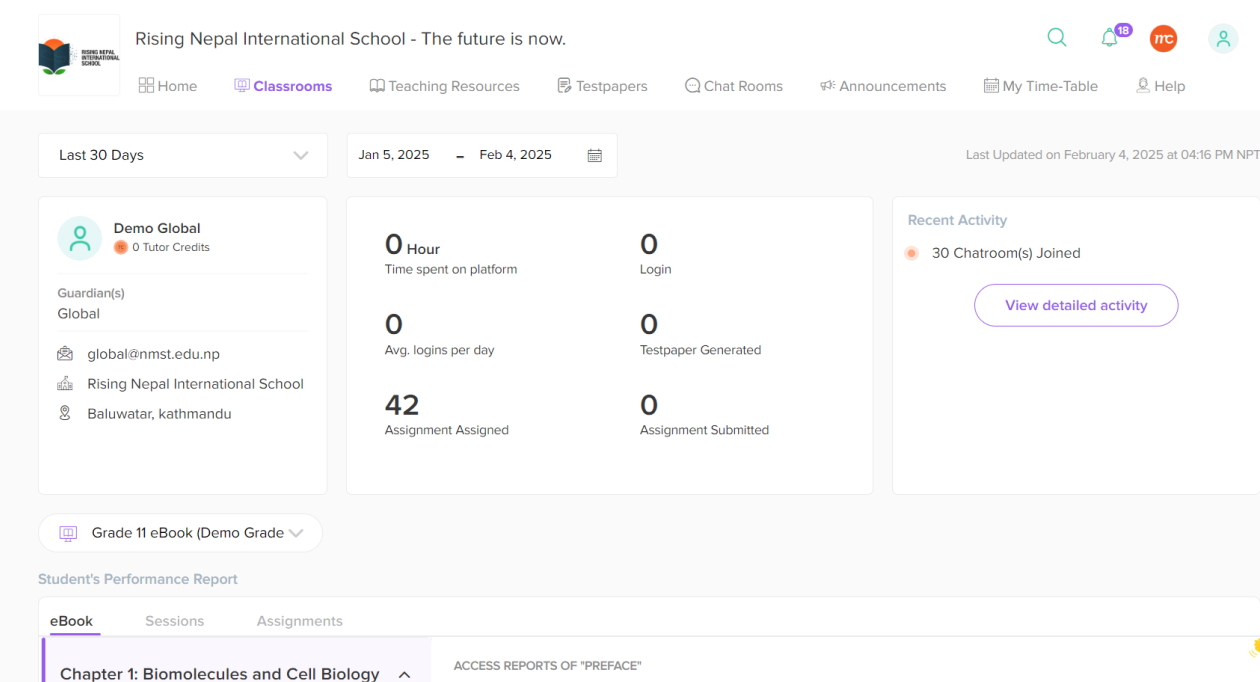1260x682 pixels.
Task: Click the Jan 5, 2025 start date field
Action: (394, 155)
